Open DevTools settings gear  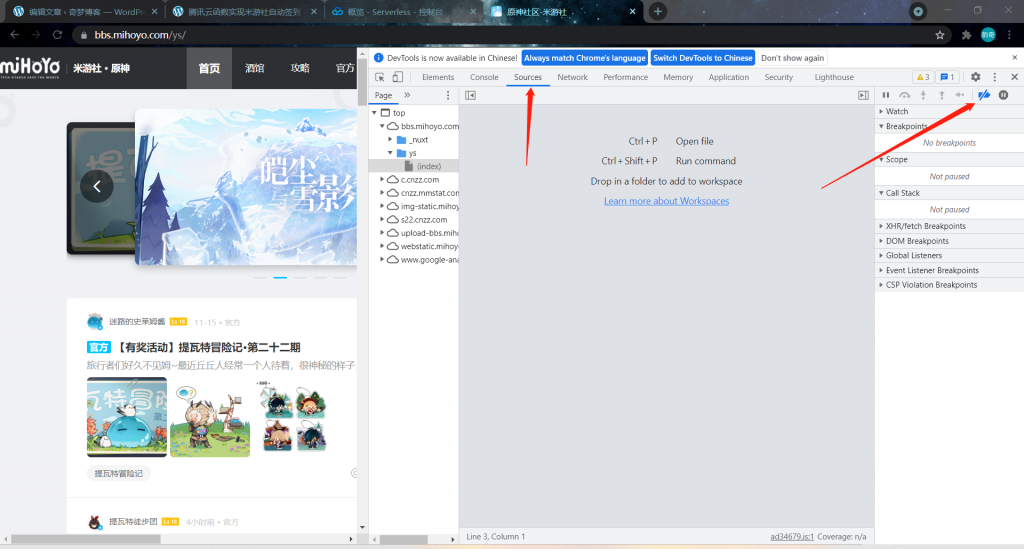pyautogui.click(x=976, y=77)
